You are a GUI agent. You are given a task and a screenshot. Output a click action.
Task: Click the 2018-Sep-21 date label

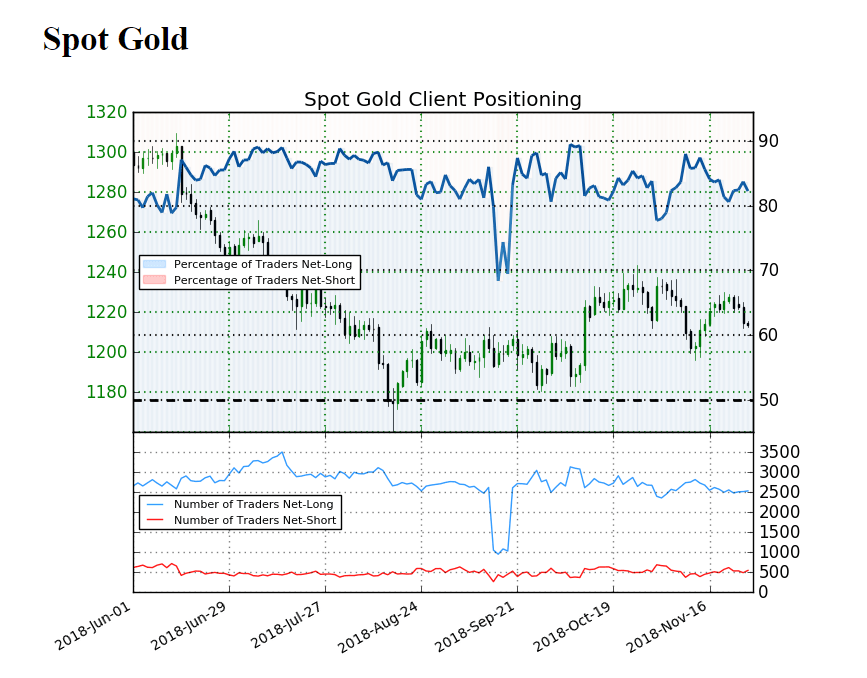pos(474,627)
